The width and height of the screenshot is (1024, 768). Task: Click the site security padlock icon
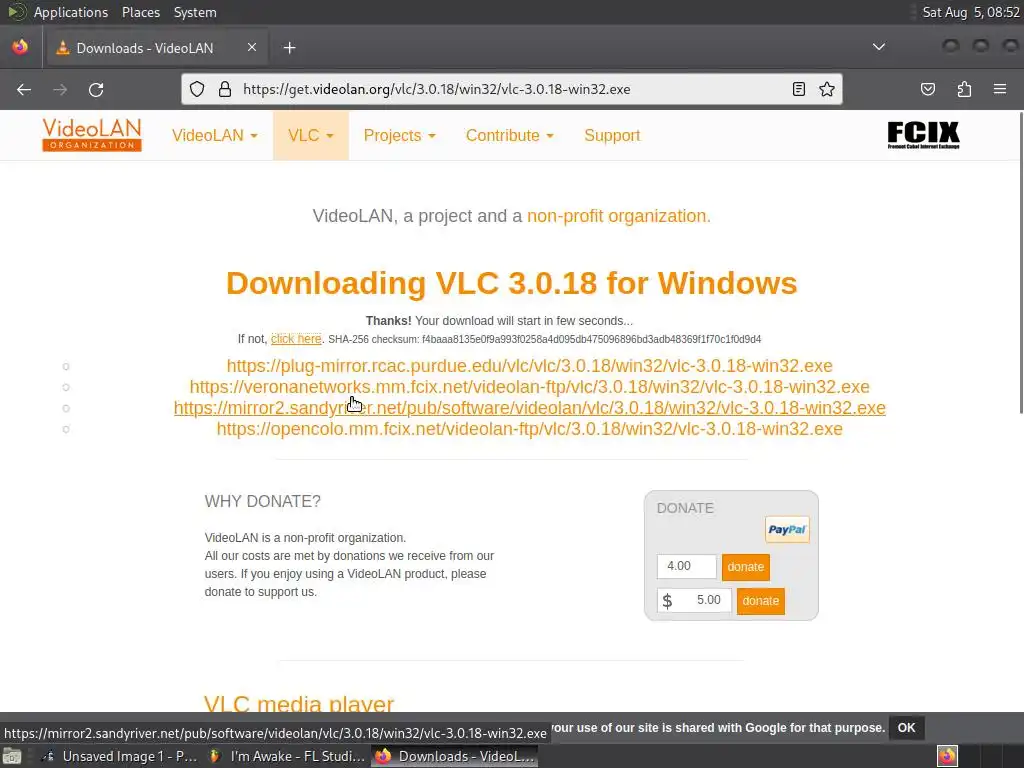225,89
